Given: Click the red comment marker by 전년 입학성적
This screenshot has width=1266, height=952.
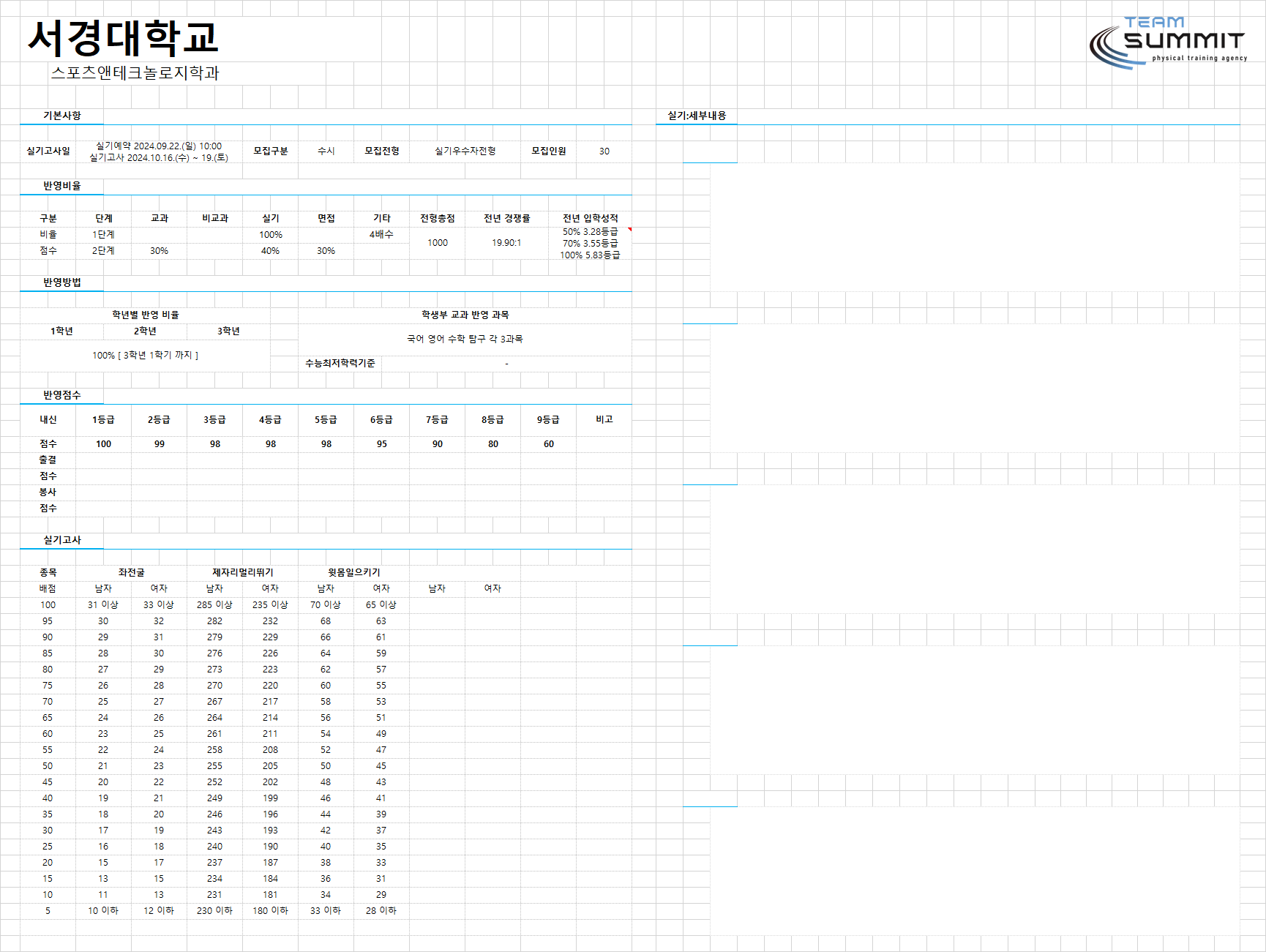Looking at the screenshot, I should [629, 230].
